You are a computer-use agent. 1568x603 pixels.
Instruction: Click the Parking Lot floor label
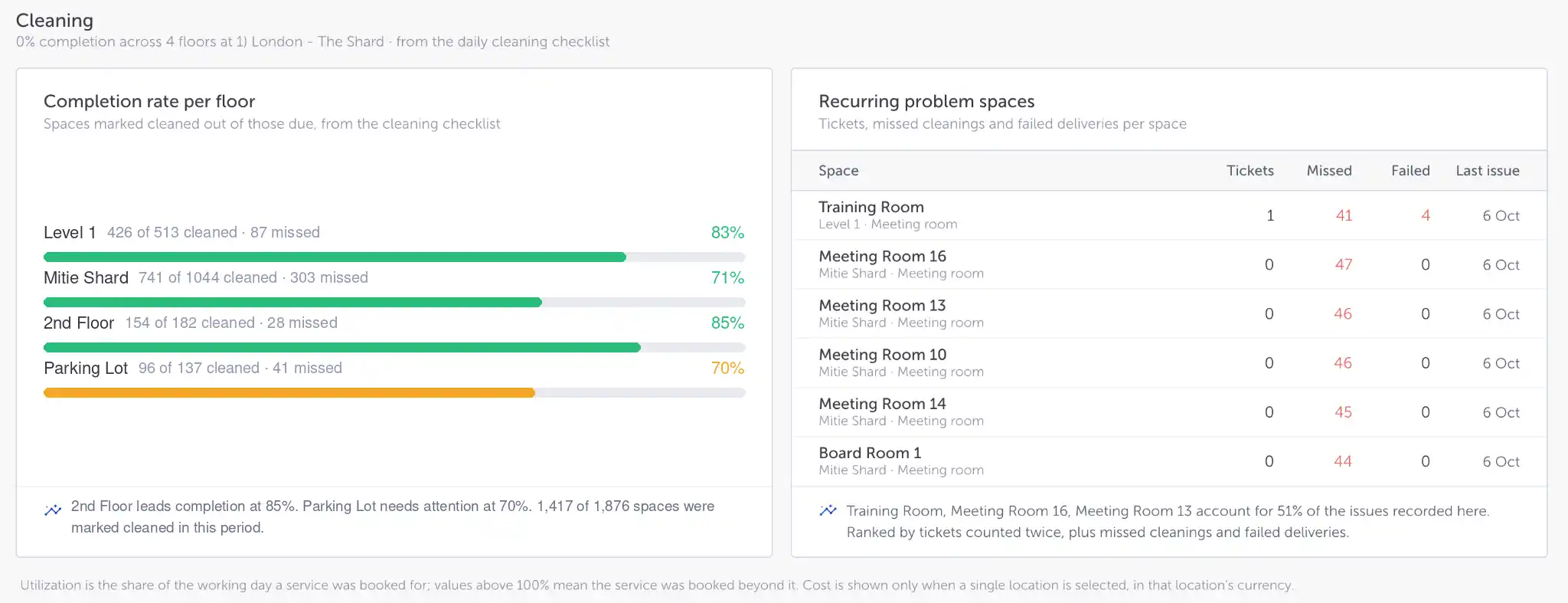(x=86, y=369)
